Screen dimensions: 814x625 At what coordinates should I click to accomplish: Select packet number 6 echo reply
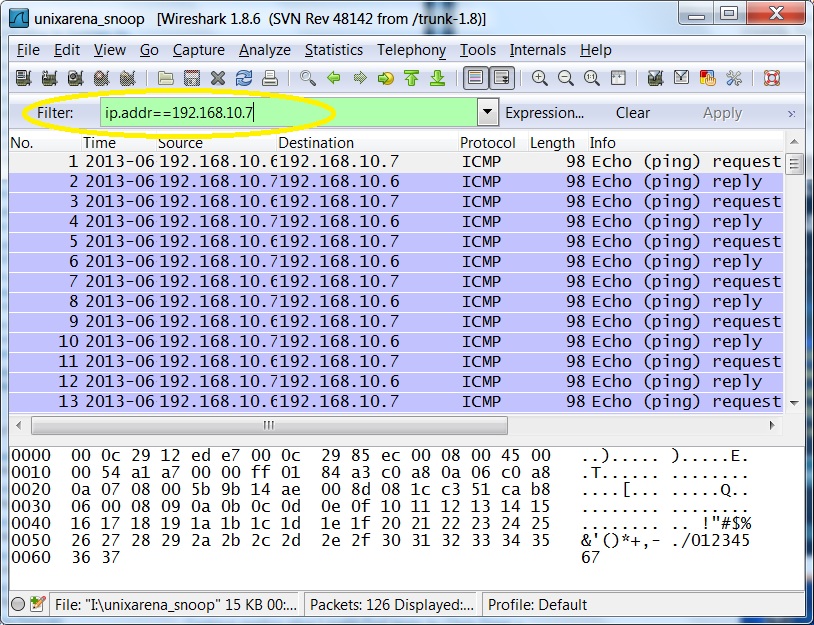(x=396, y=261)
